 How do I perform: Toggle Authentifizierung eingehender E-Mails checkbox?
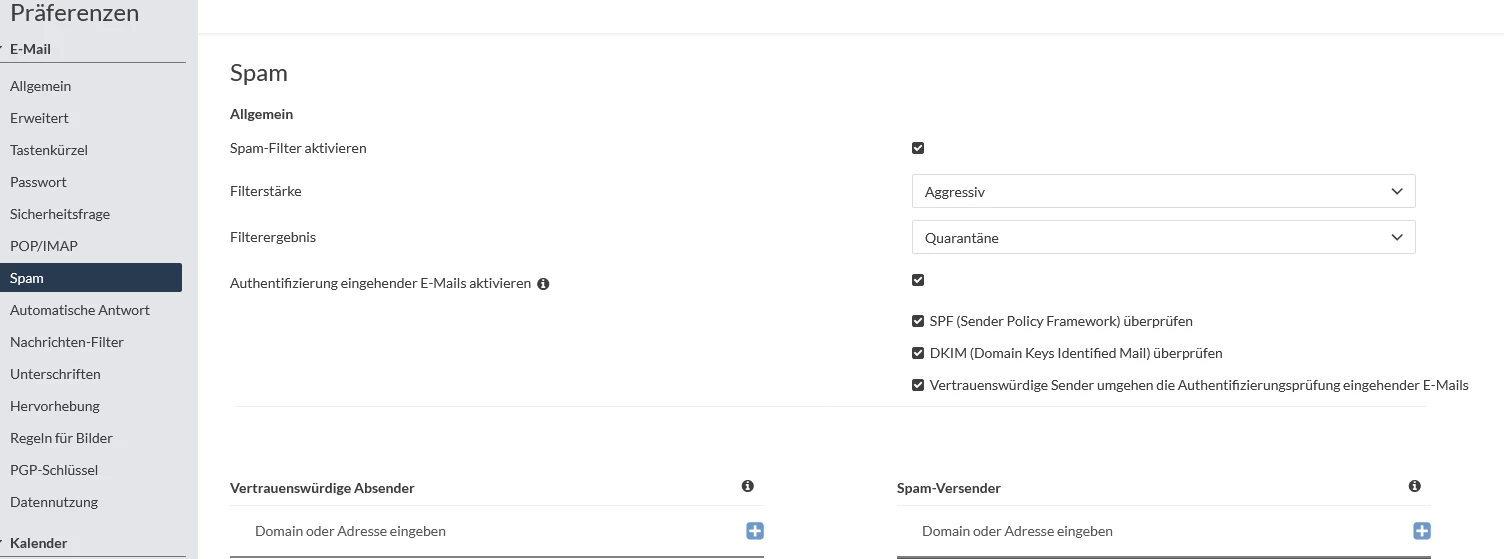918,280
